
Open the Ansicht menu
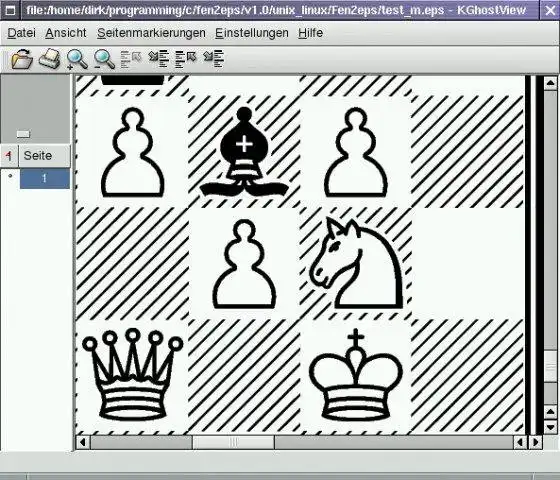66,33
